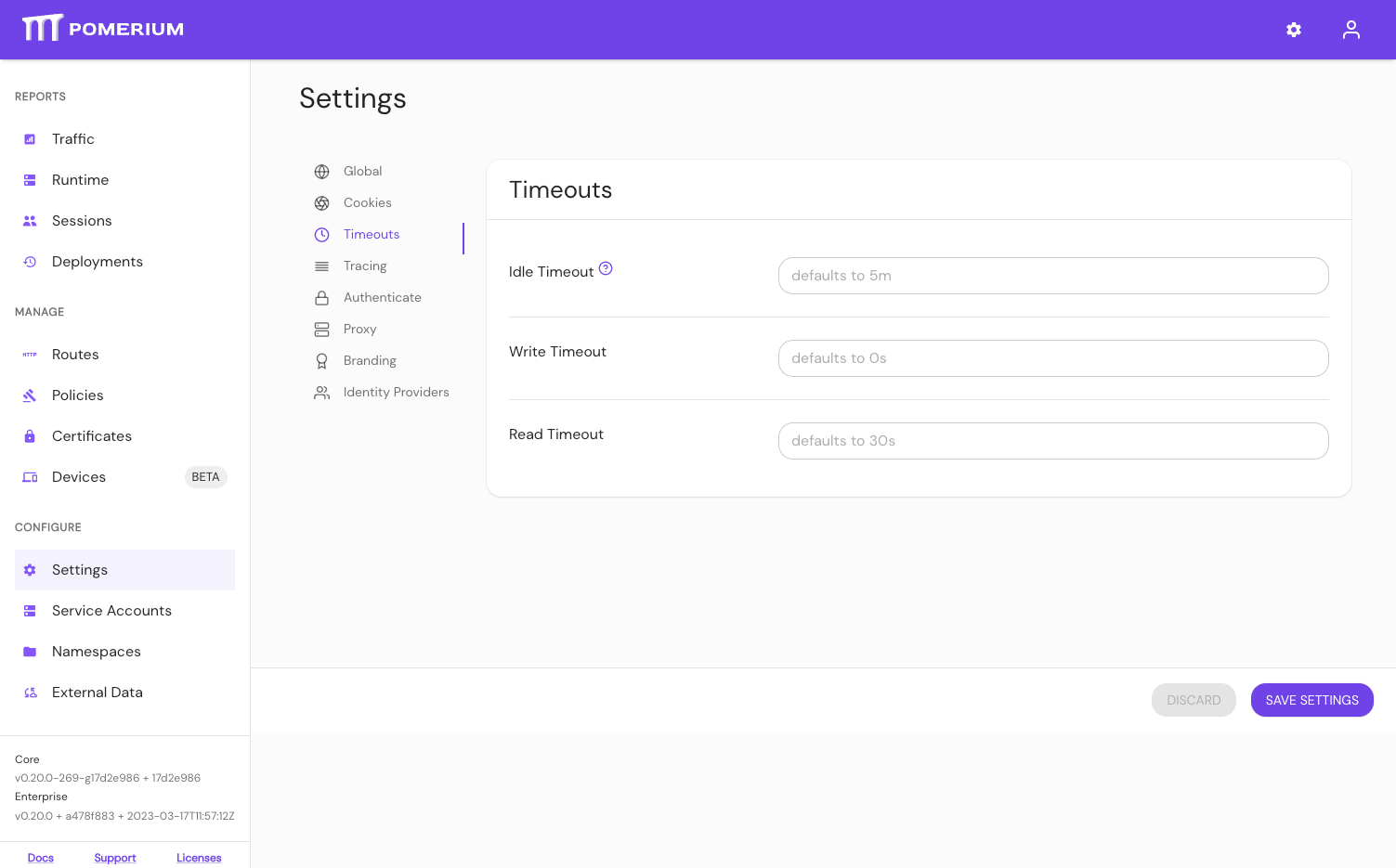Click the Identity Providers people icon
This screenshot has width=1396, height=868.
(x=322, y=393)
